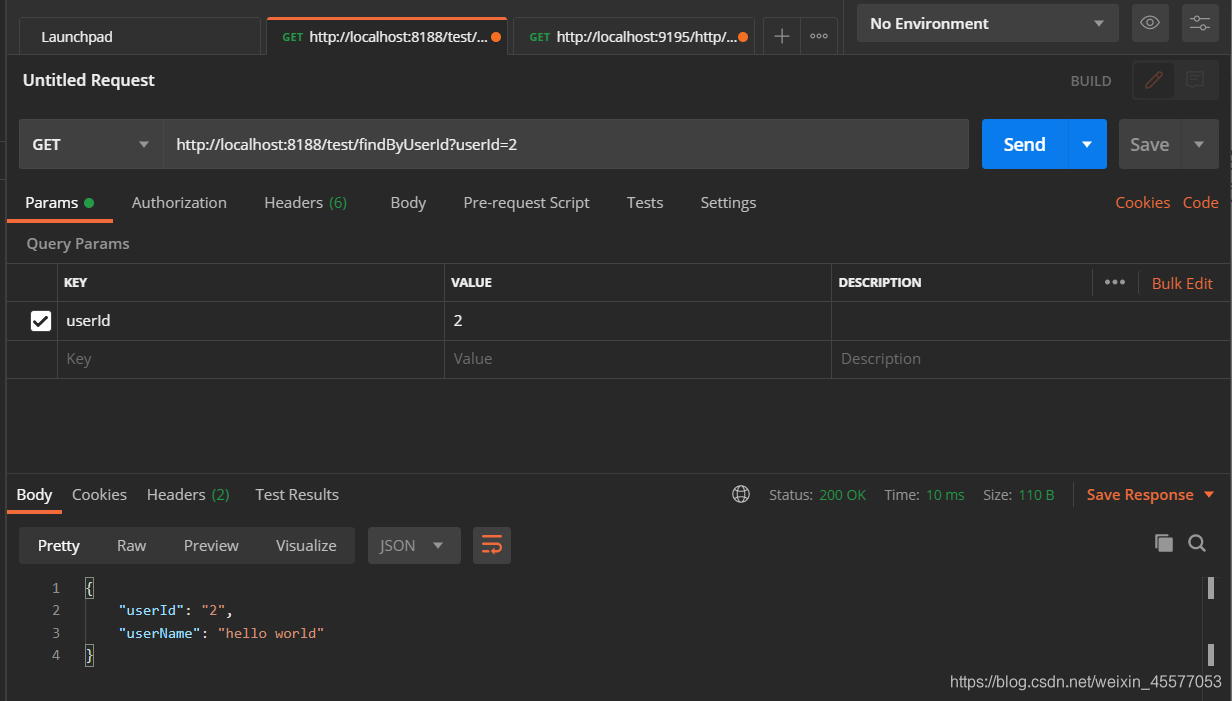
Task: Open the Tests tab
Action: [645, 203]
